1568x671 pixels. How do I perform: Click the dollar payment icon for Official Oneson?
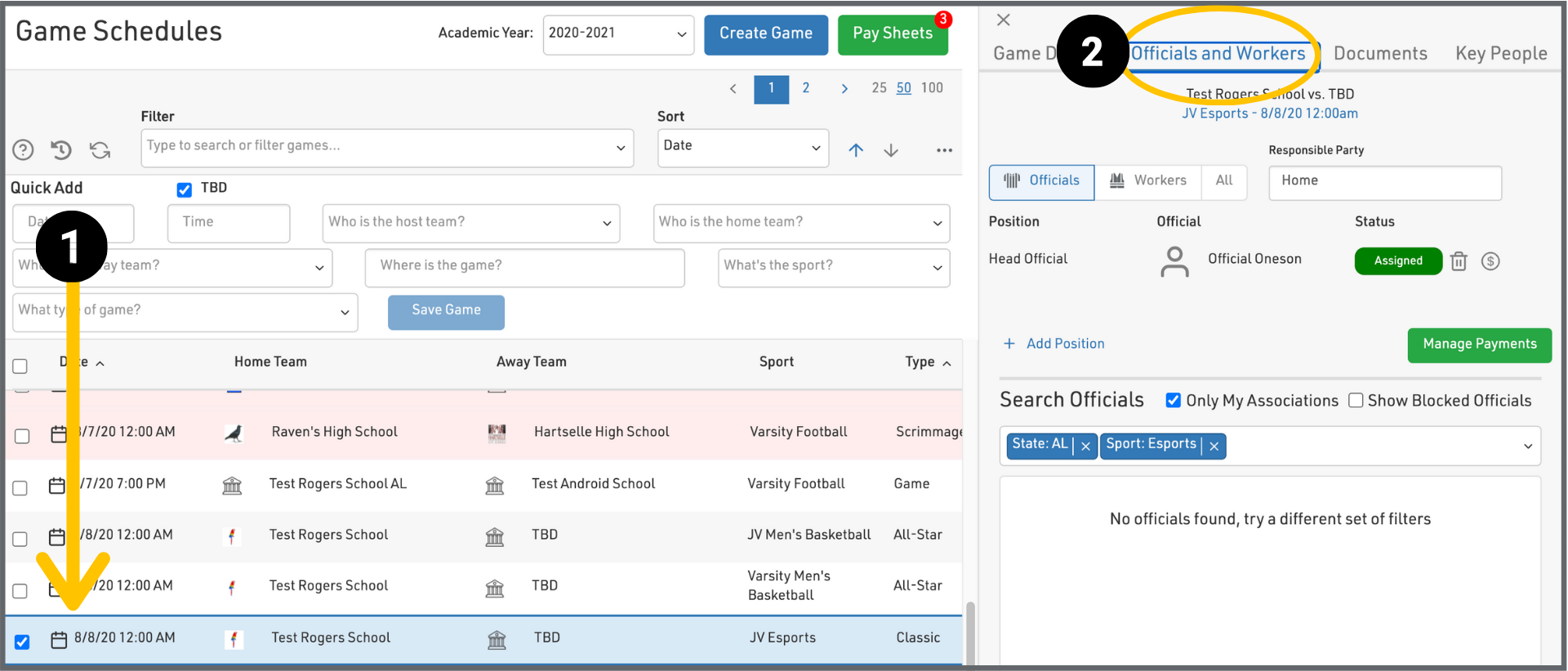coord(1490,261)
